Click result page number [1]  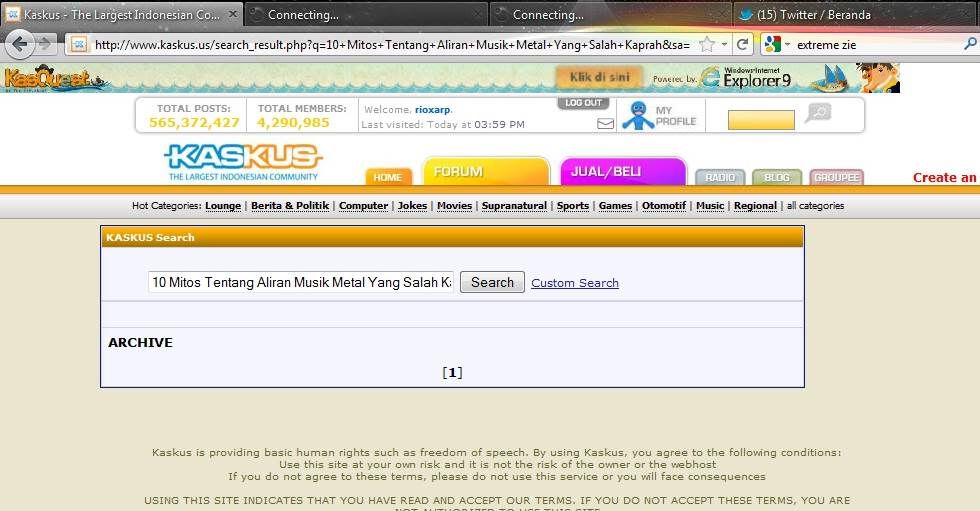452,373
